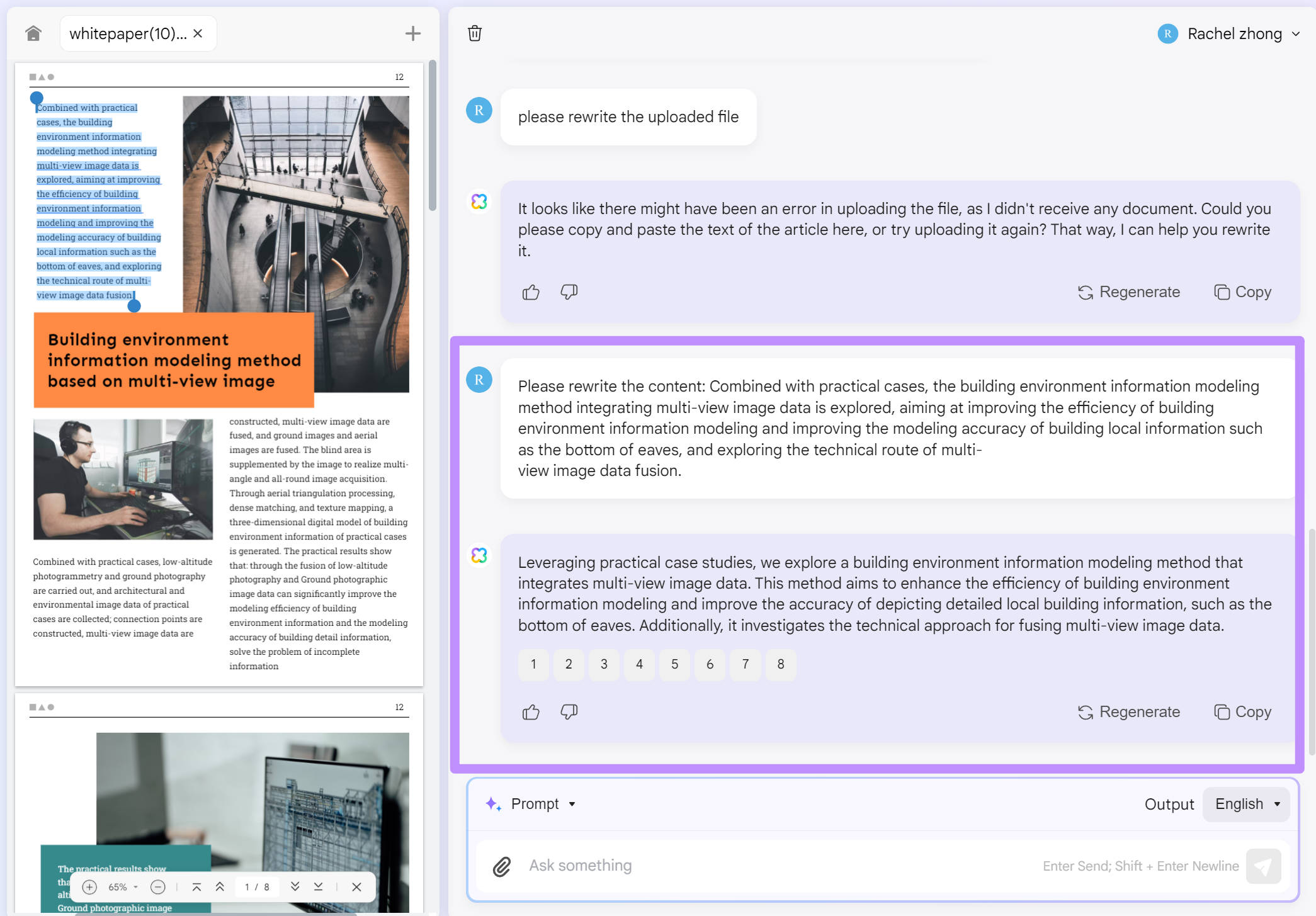Regenerate the rewritten response
This screenshot has height=916, width=1316.
(1128, 711)
